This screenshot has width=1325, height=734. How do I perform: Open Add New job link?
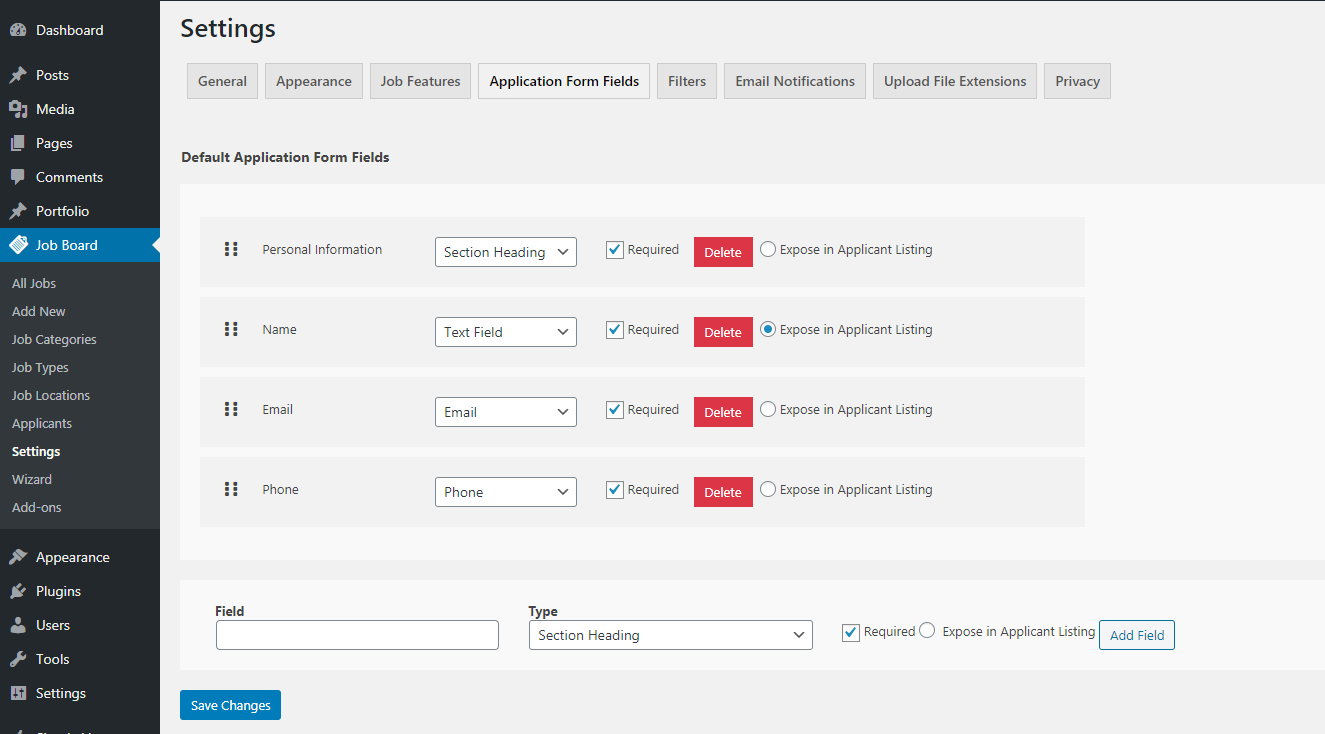[x=39, y=311]
